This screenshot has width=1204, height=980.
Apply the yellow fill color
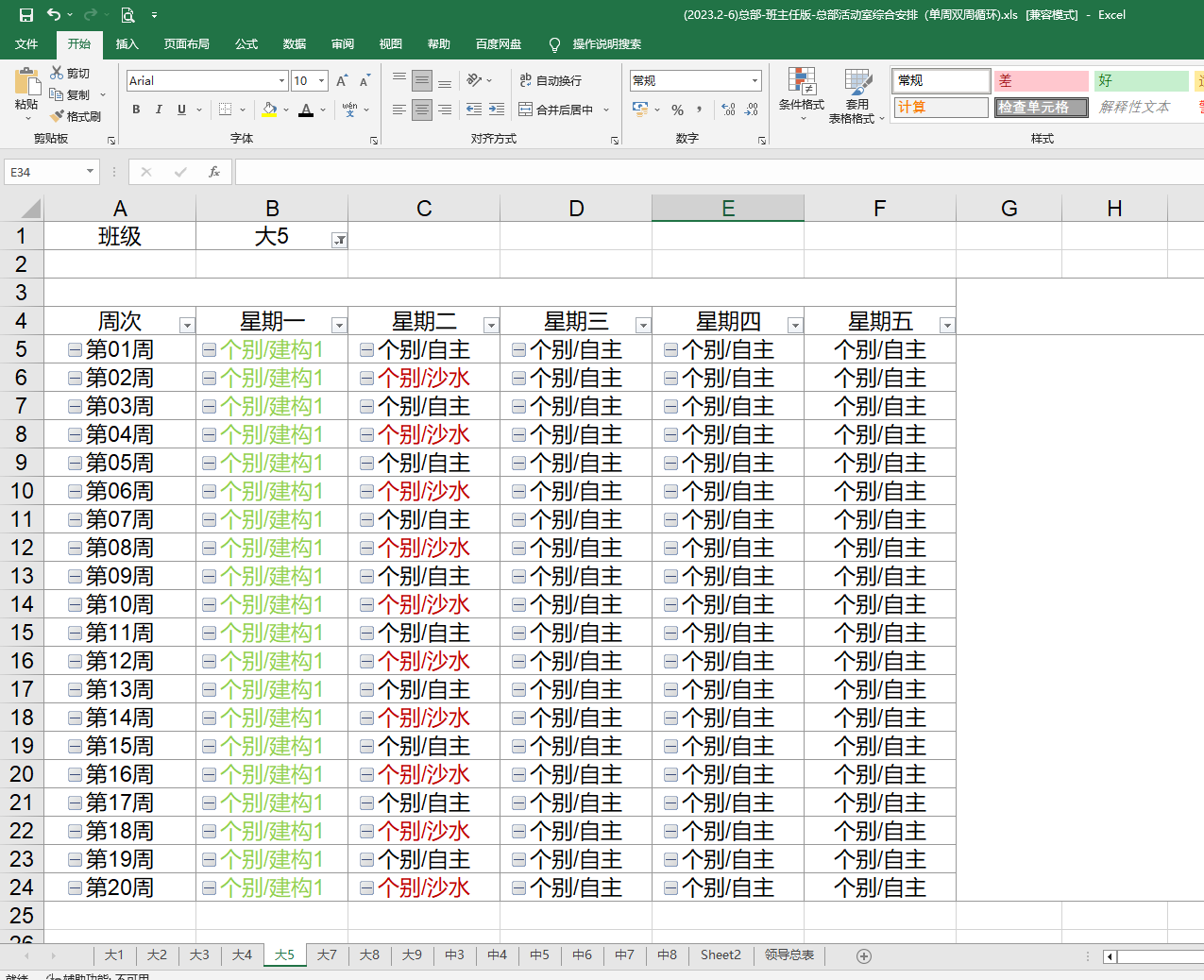click(x=270, y=110)
